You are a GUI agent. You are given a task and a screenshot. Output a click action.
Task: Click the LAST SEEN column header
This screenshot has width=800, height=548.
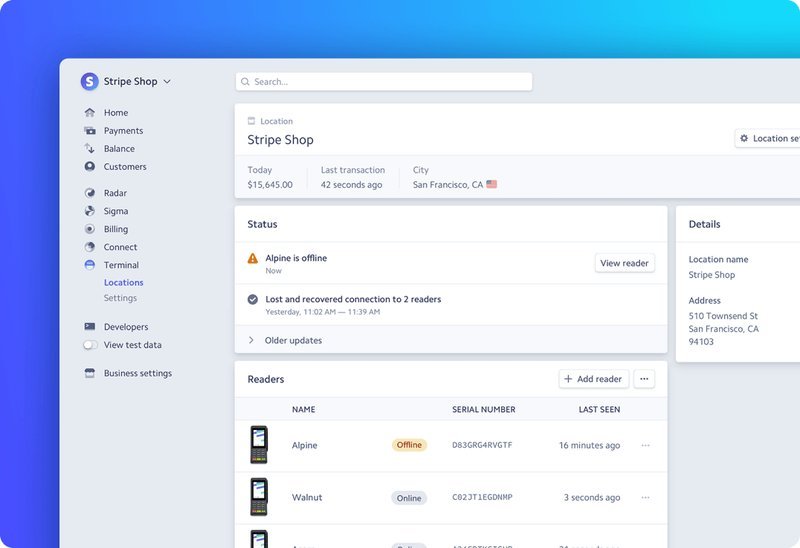599,409
